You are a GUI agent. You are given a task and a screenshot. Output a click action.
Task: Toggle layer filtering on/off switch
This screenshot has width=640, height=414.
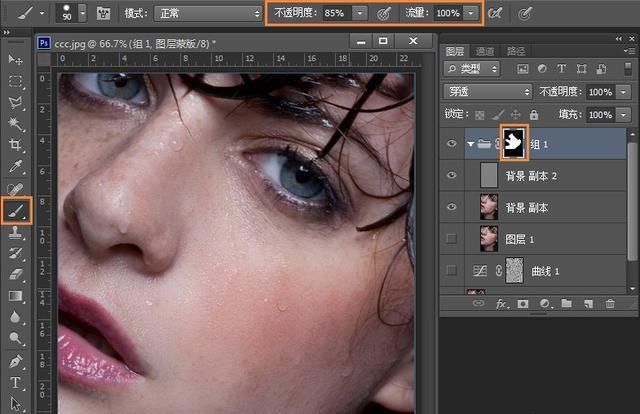[x=628, y=69]
